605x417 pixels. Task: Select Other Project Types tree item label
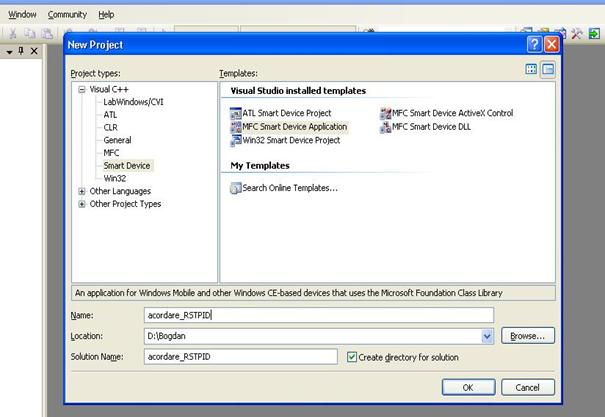[x=125, y=204]
